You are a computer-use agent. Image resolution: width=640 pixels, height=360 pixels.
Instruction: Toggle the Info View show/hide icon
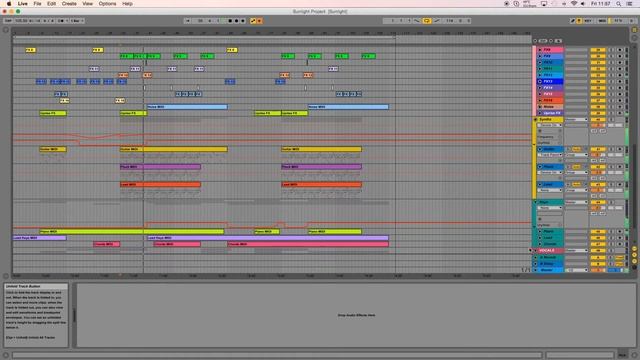coord(6,356)
